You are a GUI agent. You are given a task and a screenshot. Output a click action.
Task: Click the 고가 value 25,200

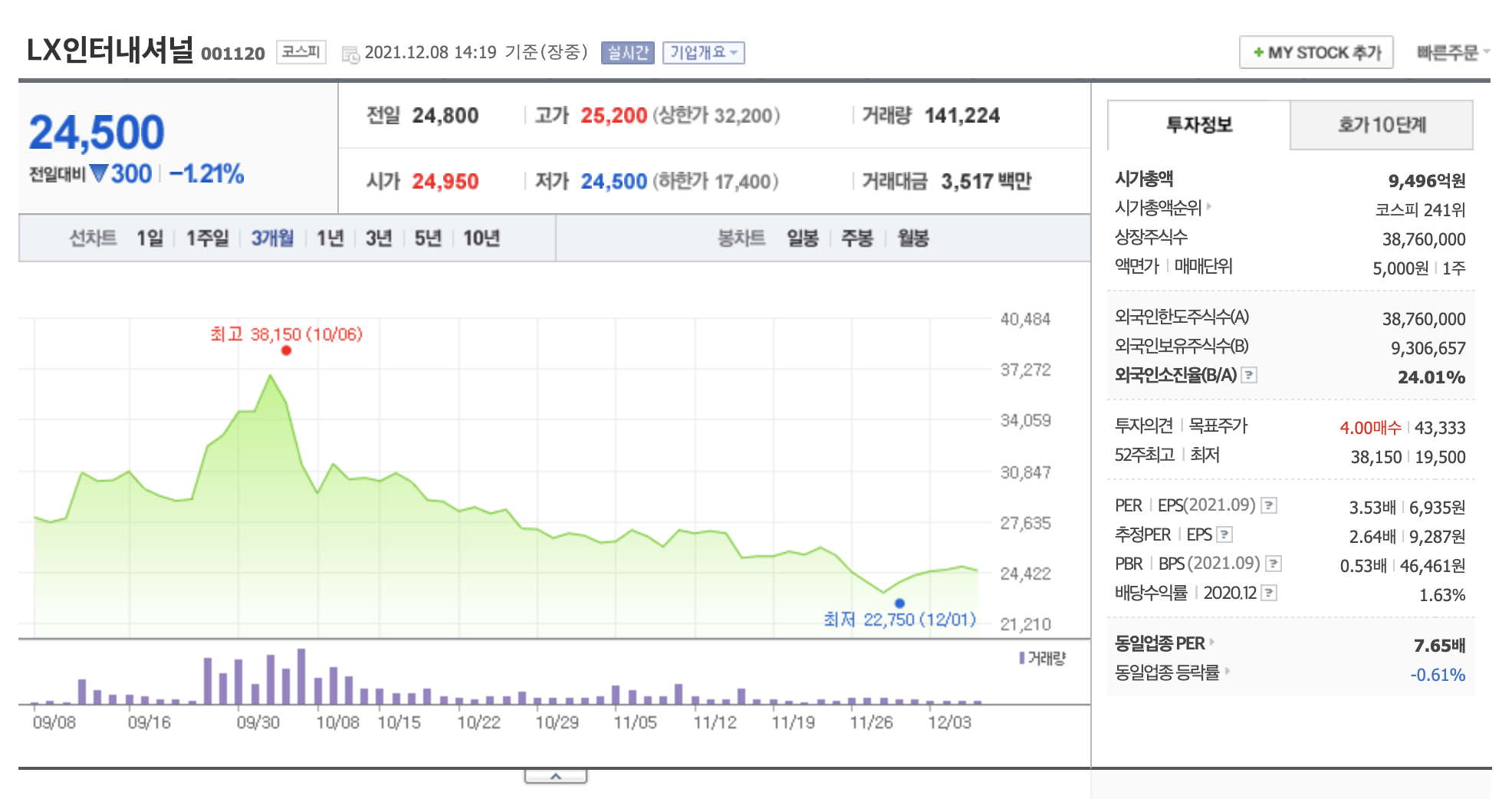point(613,115)
